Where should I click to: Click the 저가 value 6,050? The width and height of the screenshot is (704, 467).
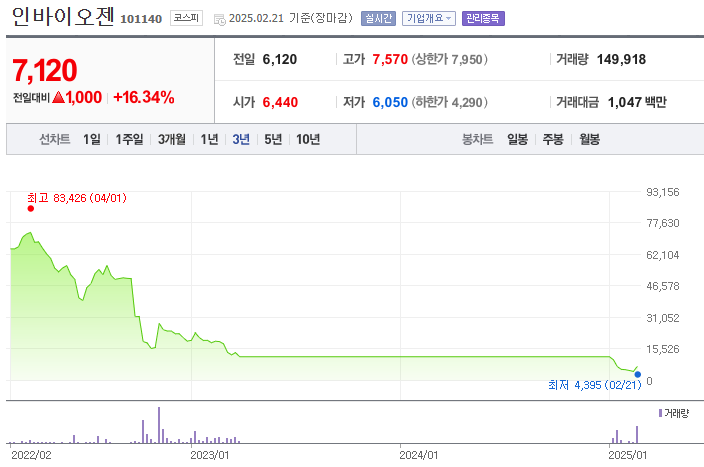(390, 102)
